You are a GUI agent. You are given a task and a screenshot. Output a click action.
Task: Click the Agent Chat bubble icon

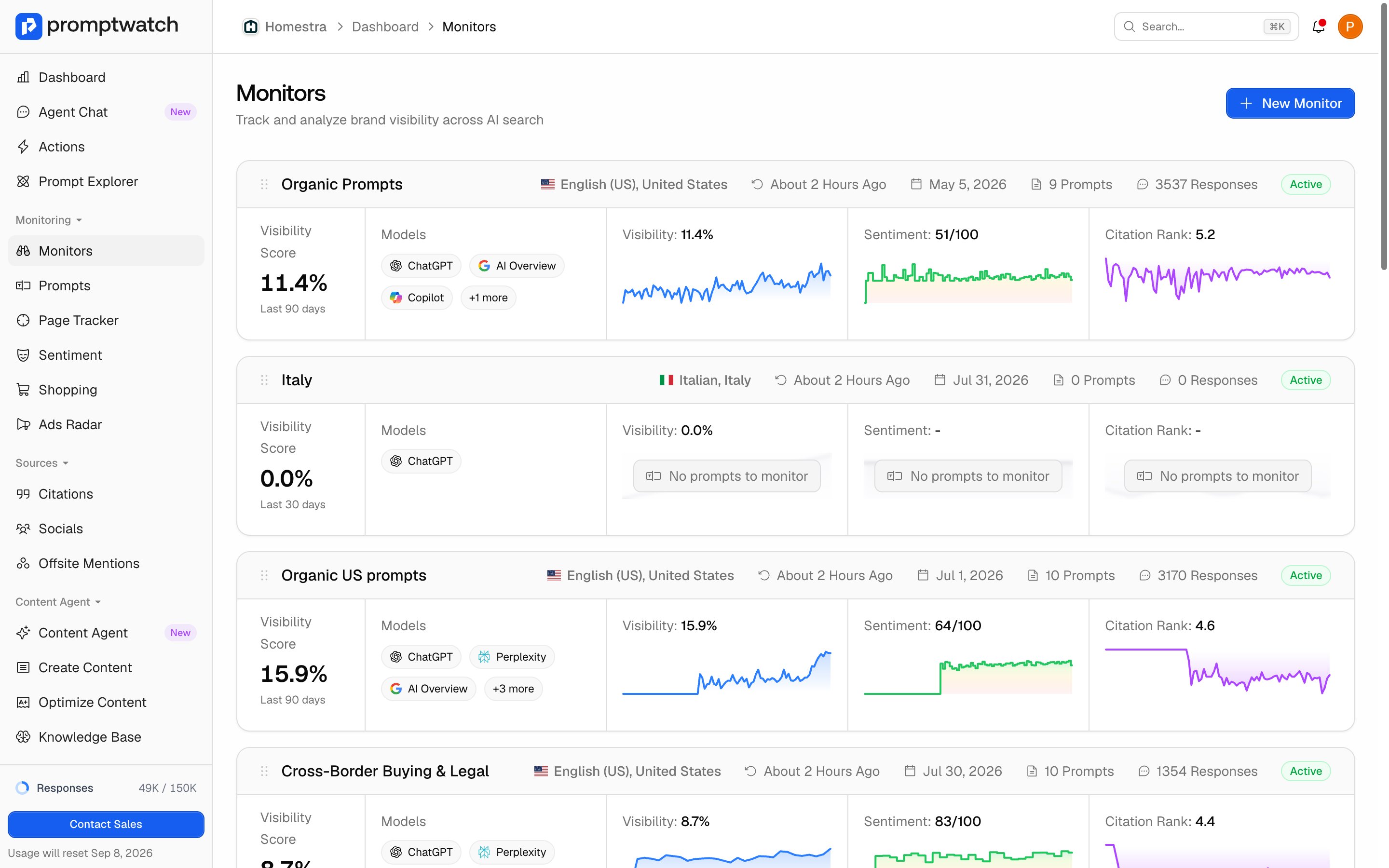23,112
